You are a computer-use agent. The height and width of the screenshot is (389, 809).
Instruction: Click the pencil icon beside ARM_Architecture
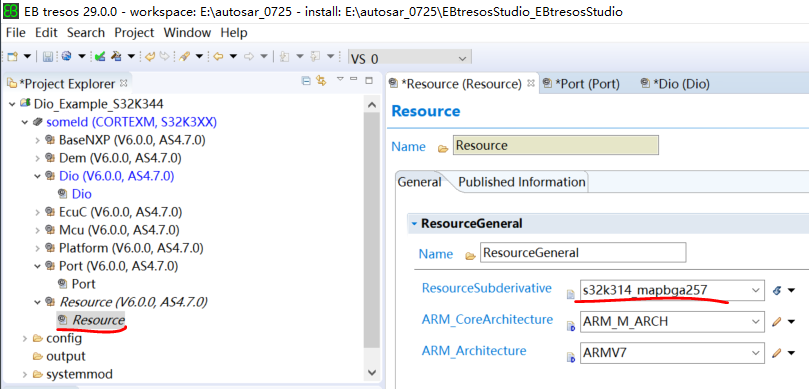[x=776, y=353]
